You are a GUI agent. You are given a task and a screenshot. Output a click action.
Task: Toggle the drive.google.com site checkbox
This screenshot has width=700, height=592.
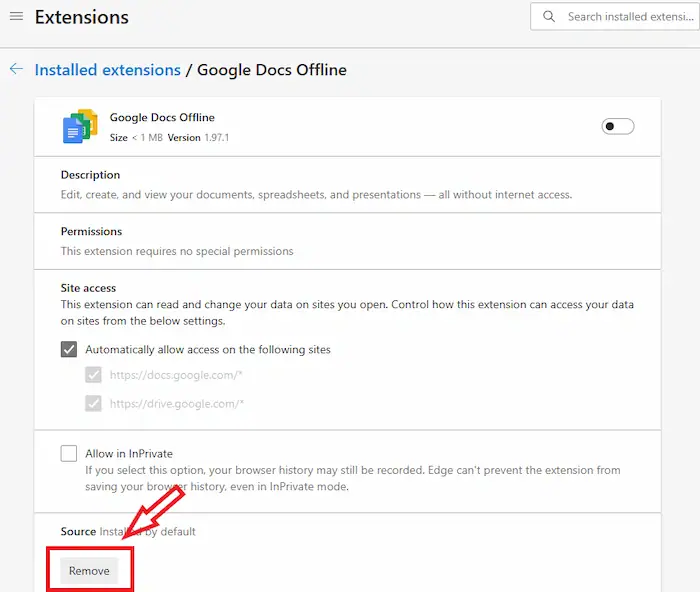(93, 404)
